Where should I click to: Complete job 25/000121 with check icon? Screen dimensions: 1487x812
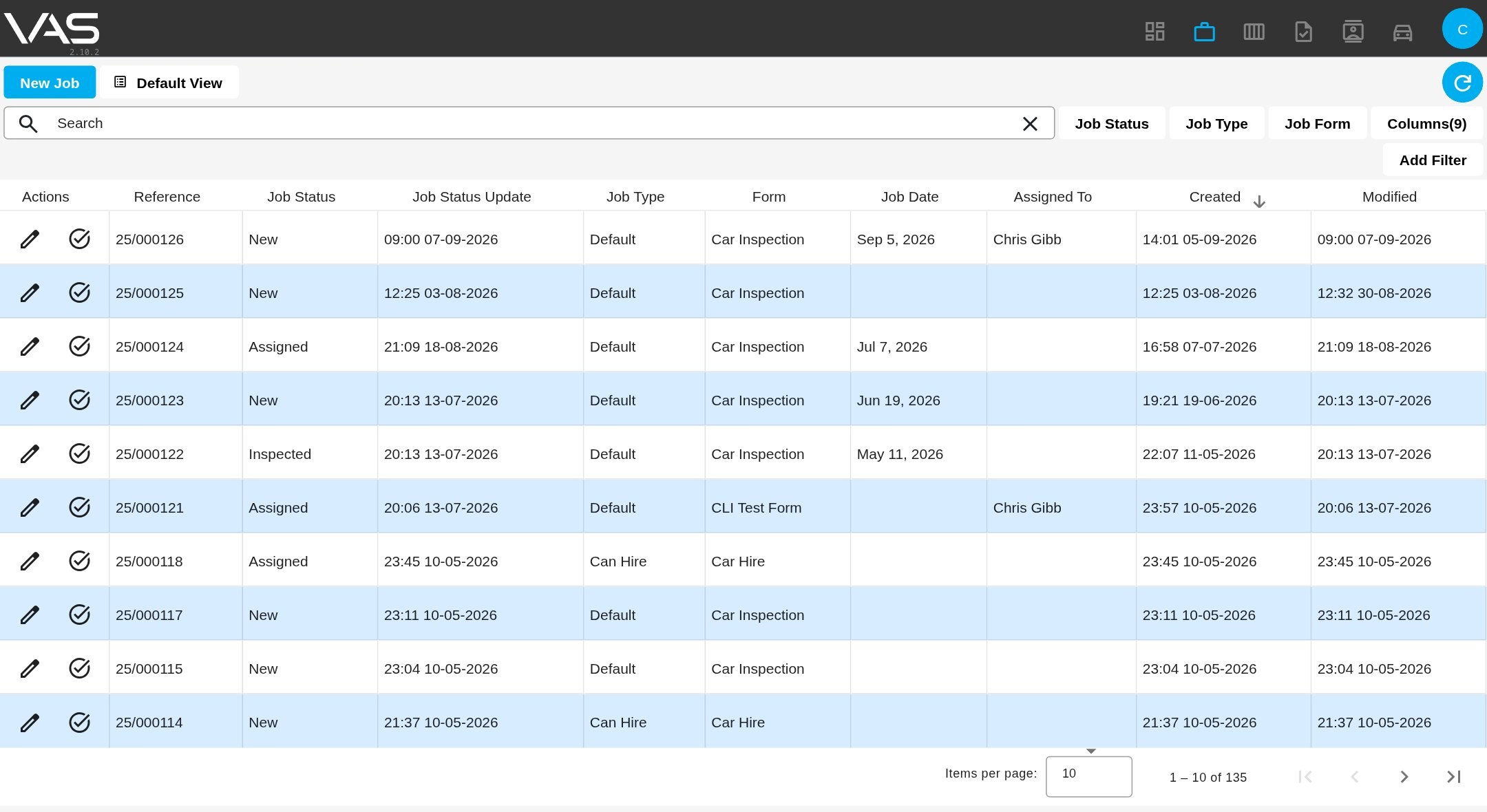pos(80,507)
